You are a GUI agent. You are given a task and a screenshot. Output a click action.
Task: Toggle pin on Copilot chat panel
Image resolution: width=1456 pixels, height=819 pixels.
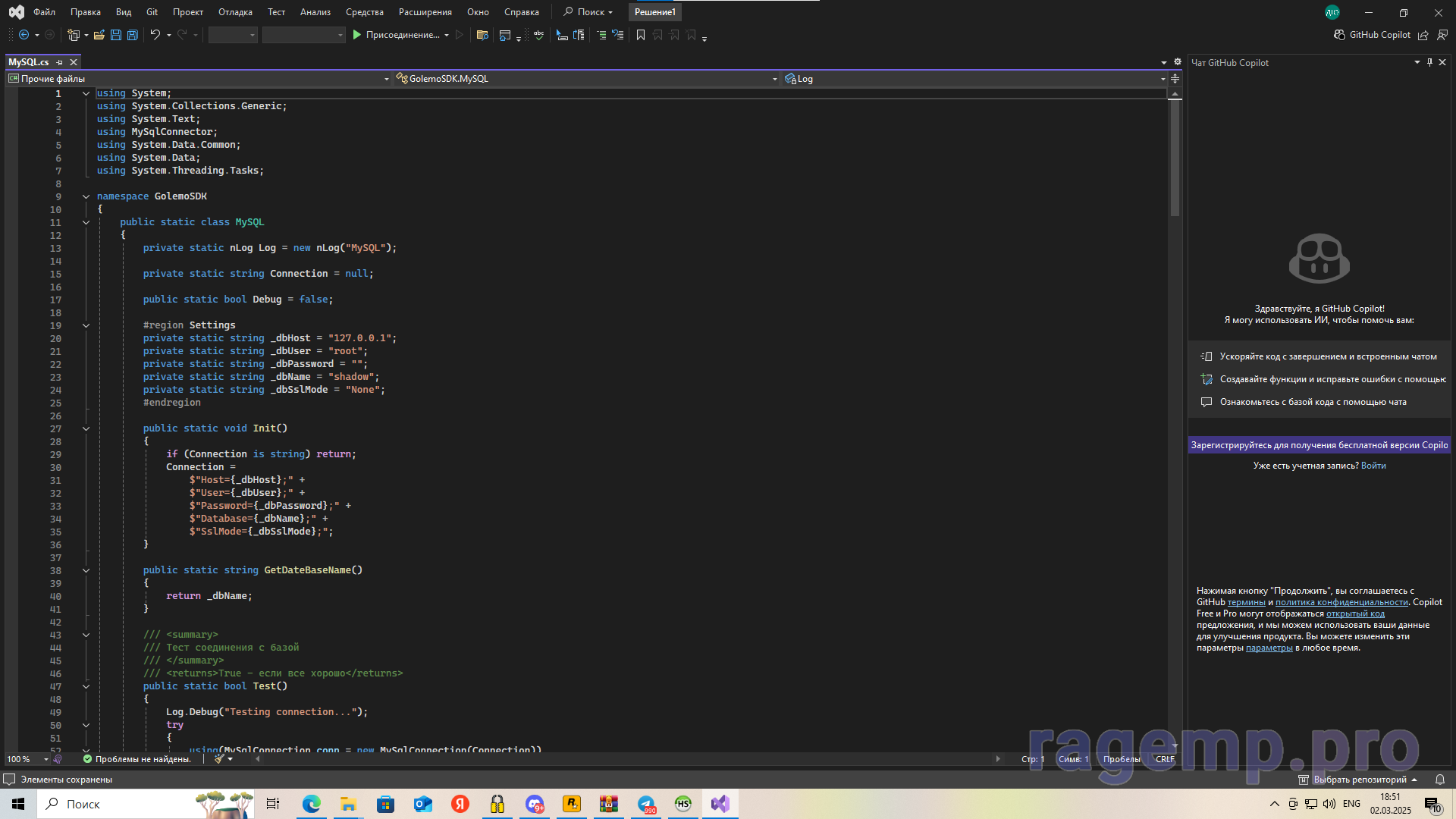click(x=1429, y=62)
